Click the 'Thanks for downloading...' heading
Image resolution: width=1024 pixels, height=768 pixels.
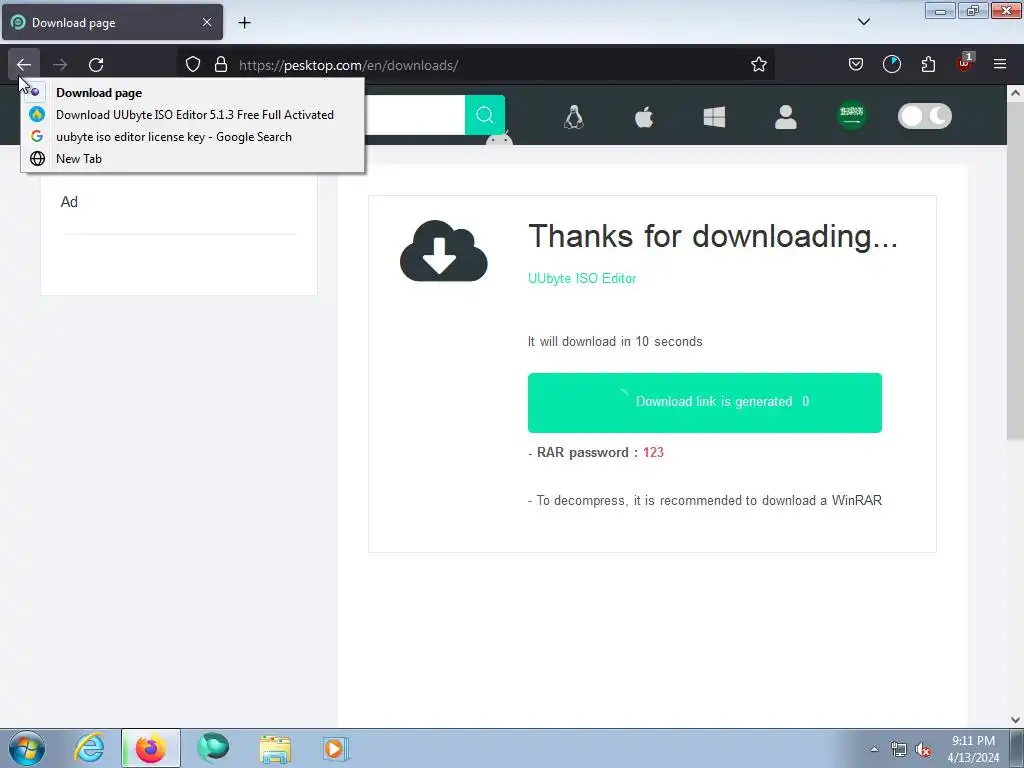click(712, 236)
